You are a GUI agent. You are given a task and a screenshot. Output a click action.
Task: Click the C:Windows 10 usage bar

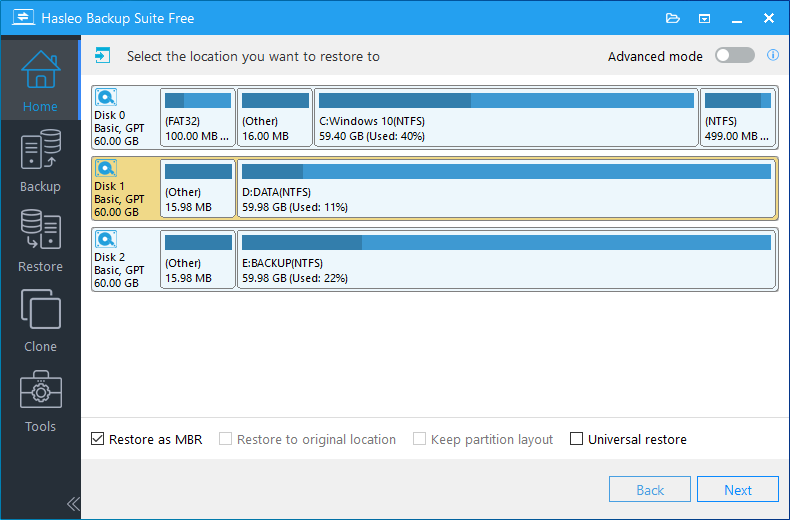click(x=506, y=100)
